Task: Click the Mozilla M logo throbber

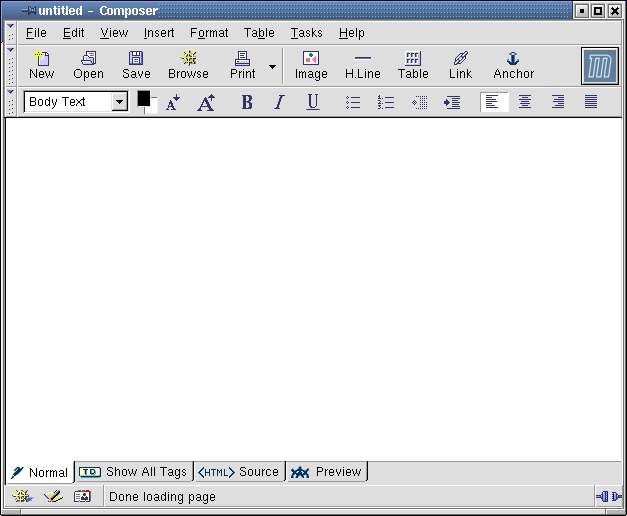Action: pos(600,66)
